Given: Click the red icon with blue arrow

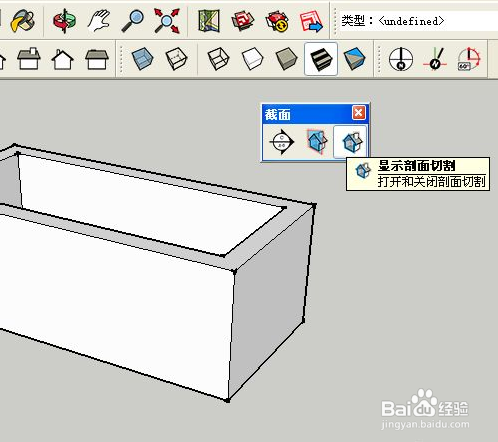Looking at the screenshot, I should click(x=311, y=21).
